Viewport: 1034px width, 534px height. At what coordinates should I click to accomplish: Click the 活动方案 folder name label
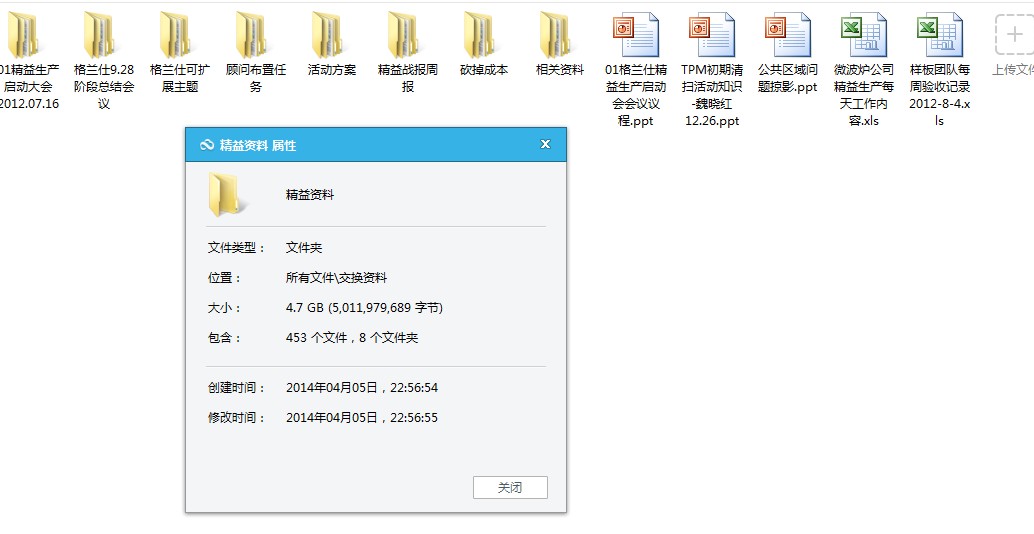332,70
